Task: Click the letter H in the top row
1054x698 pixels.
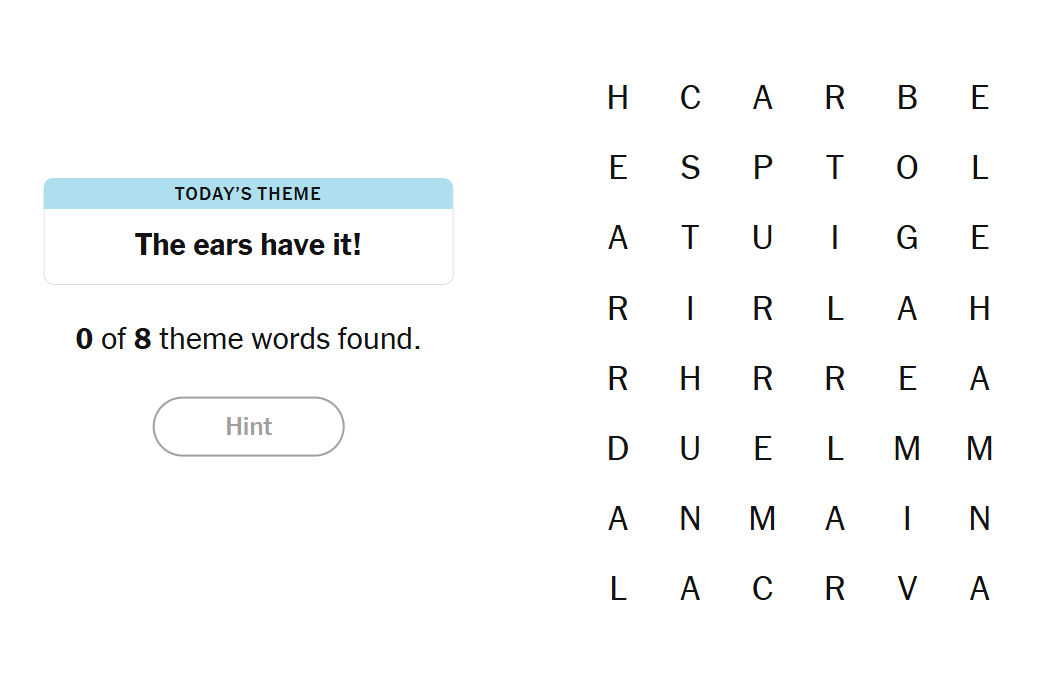Action: pyautogui.click(x=618, y=98)
